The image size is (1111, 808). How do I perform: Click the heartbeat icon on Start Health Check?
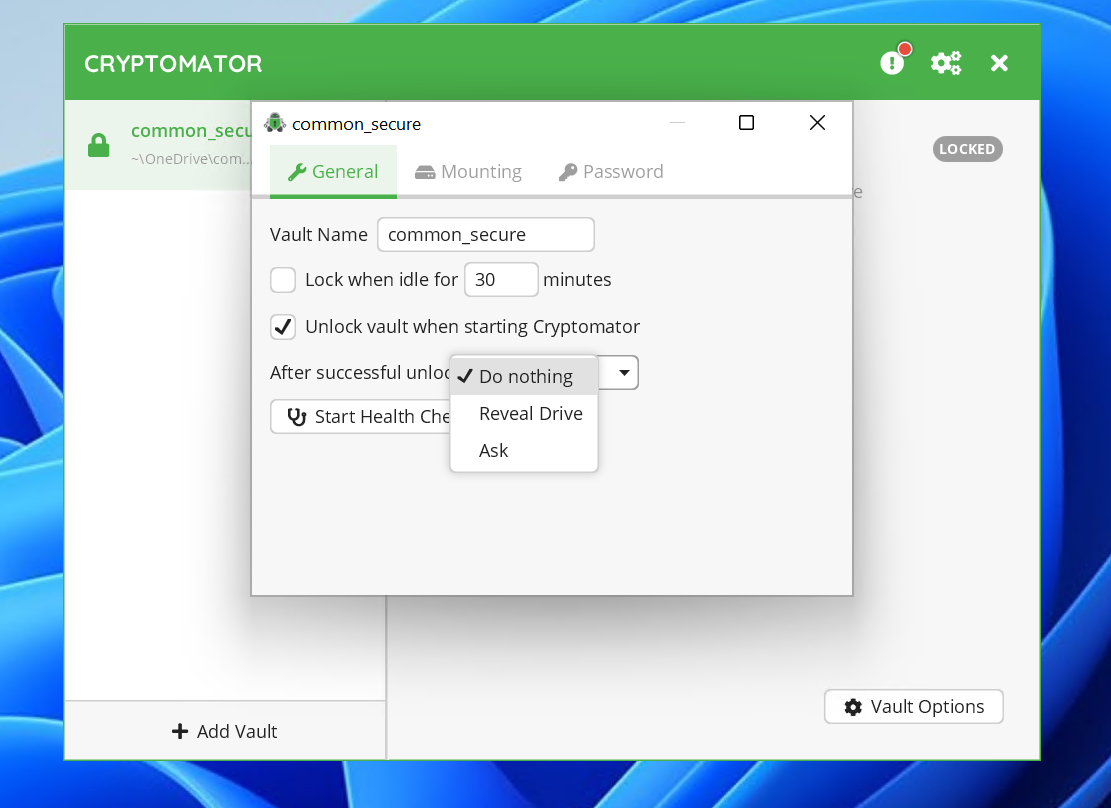[x=296, y=416]
